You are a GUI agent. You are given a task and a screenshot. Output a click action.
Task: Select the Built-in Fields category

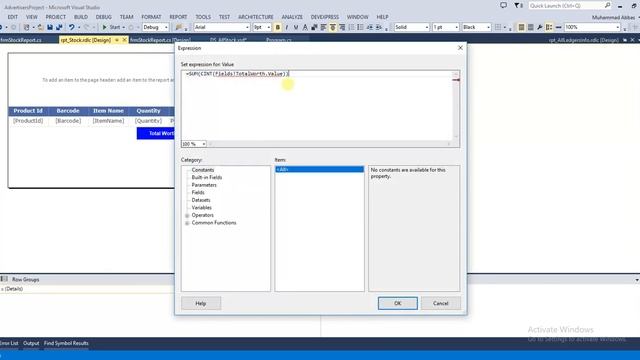coord(207,178)
